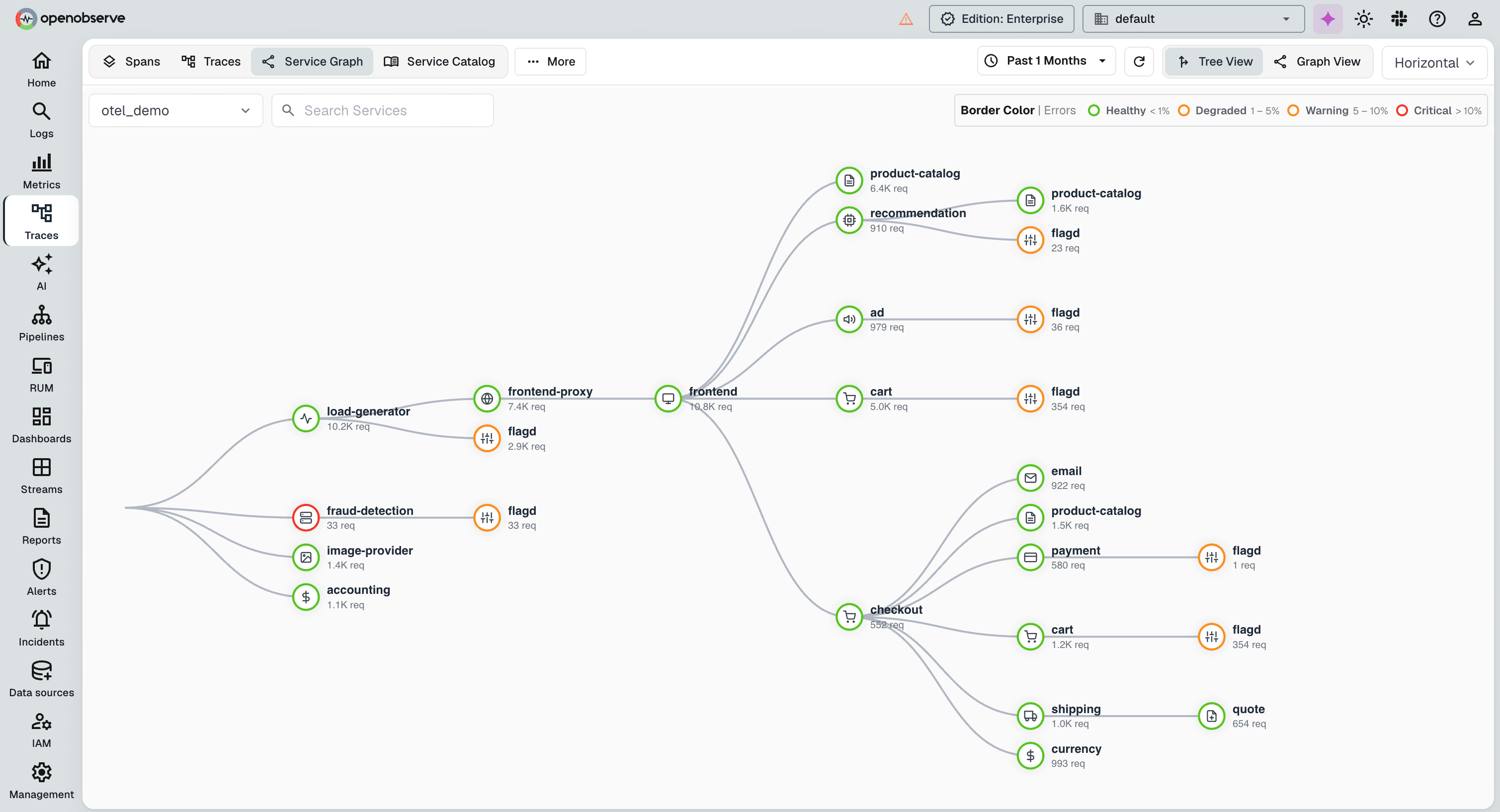
Task: Open Pipelines in the sidebar
Action: tap(41, 323)
